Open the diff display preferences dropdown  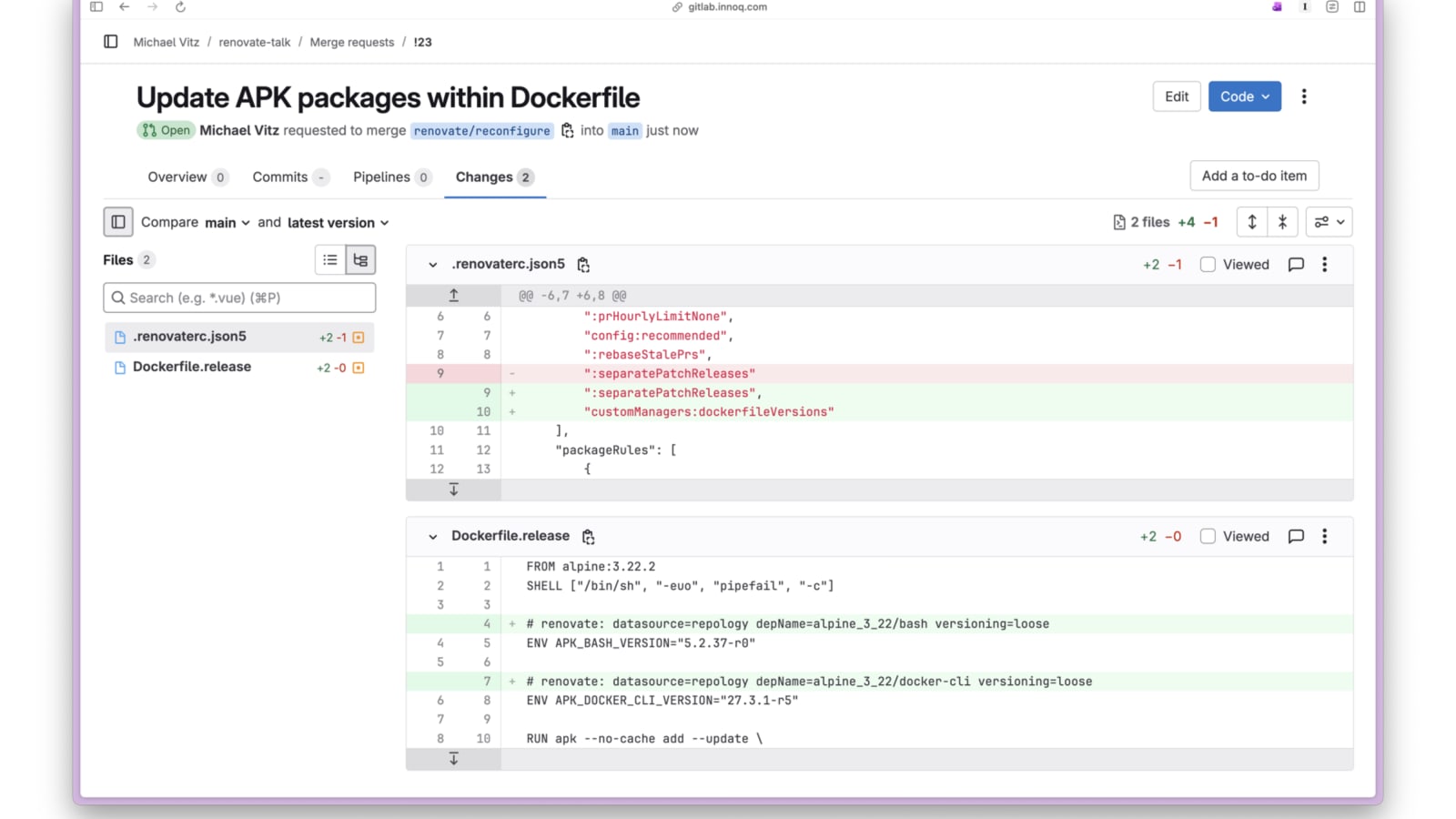pos(1330,222)
